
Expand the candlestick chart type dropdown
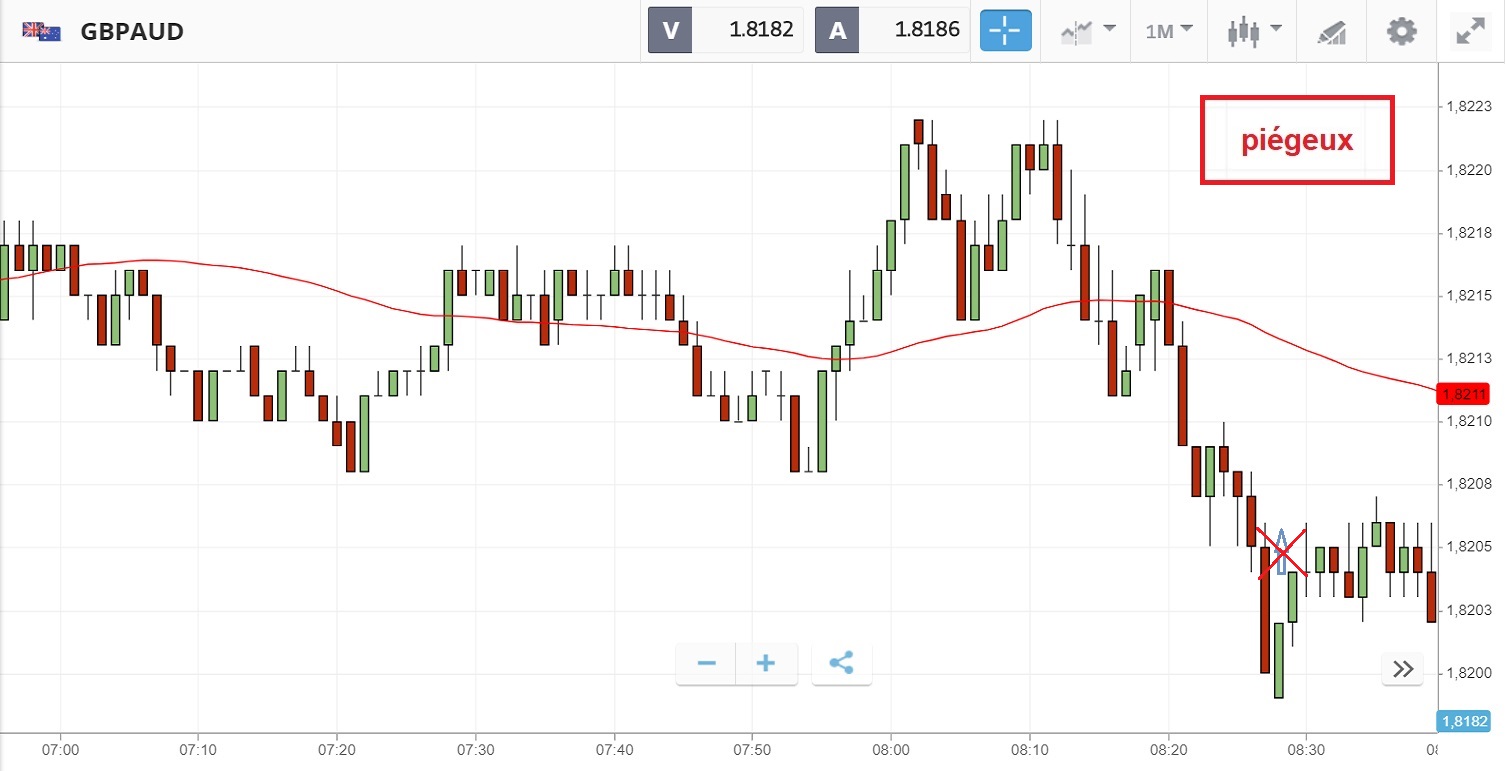[1254, 31]
